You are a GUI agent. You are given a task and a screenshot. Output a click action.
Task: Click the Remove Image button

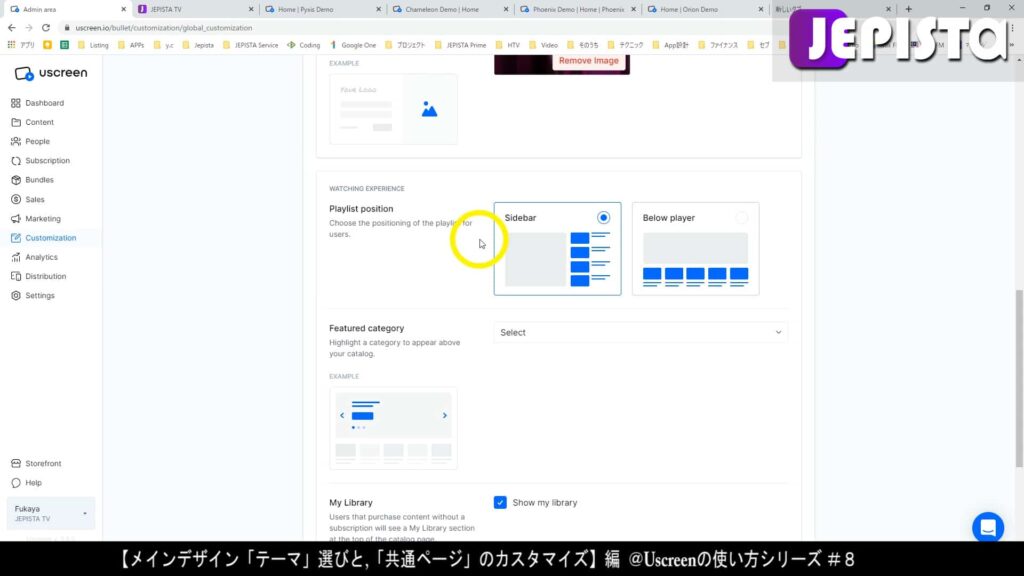[588, 61]
